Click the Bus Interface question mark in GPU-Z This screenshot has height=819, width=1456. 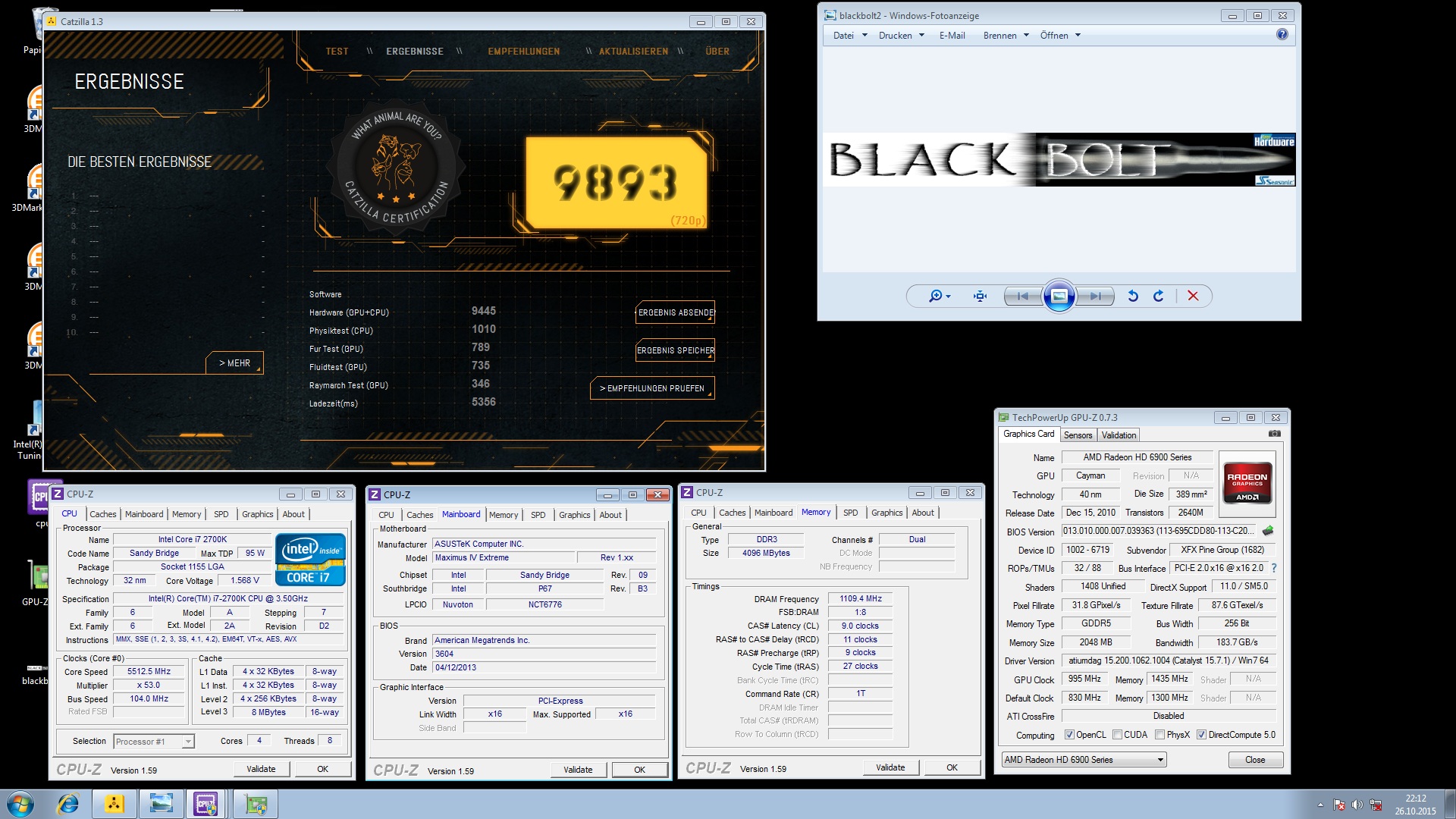click(1274, 568)
